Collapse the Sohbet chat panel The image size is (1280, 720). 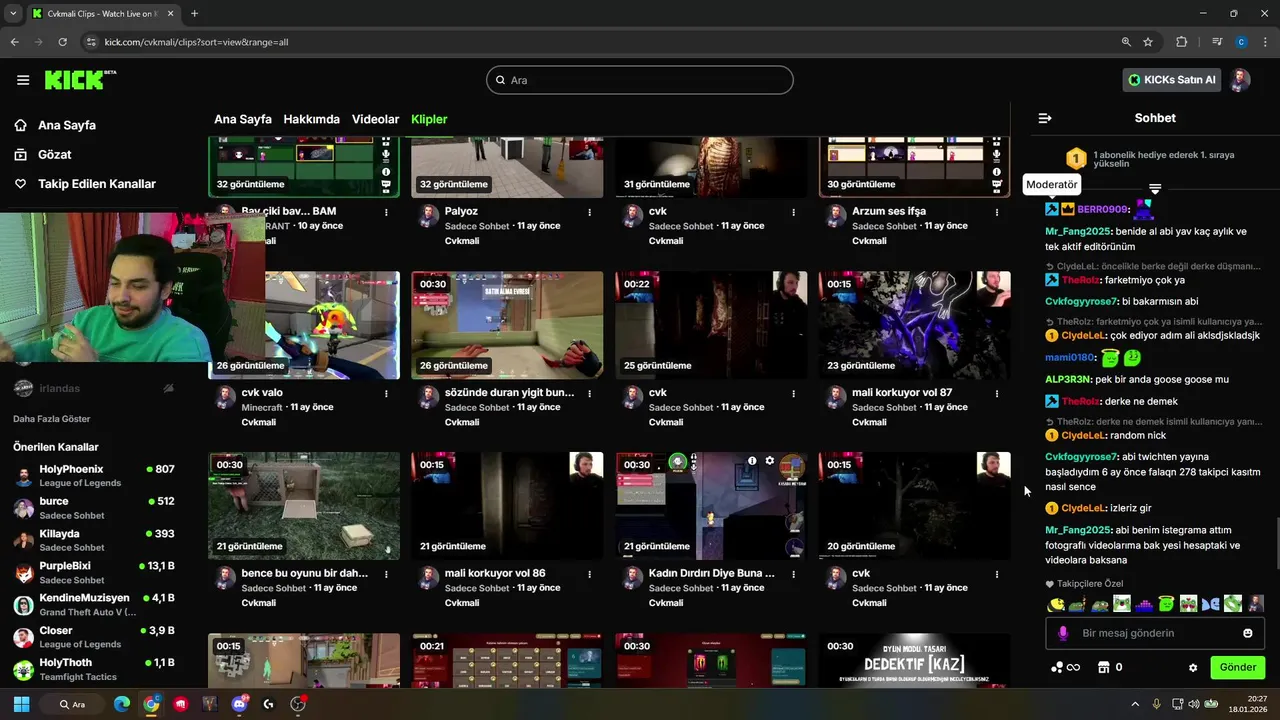coord(1045,118)
